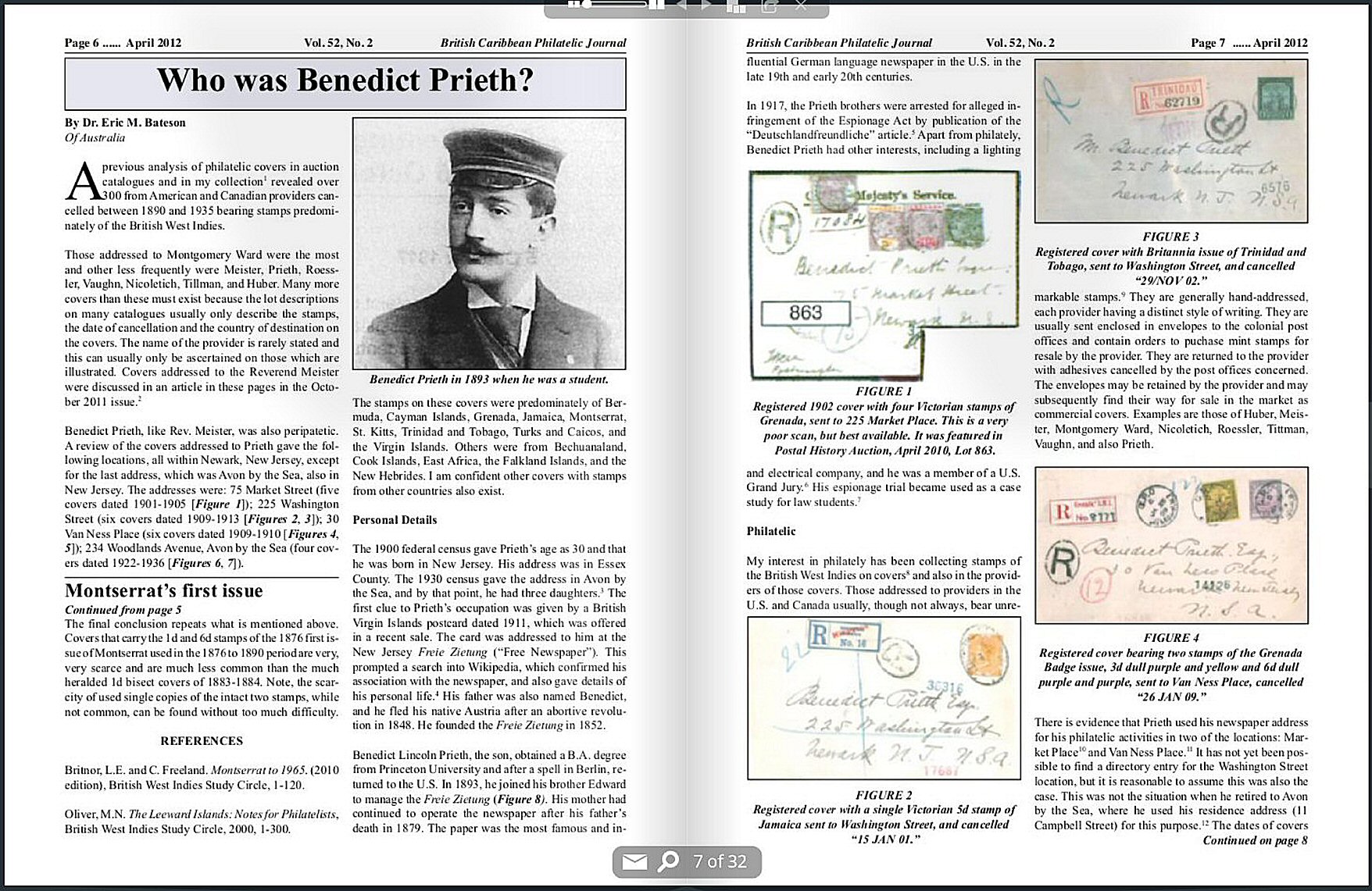Click the 'FIGURE 1' caption label
This screenshot has height=891, width=1372.
pos(884,391)
